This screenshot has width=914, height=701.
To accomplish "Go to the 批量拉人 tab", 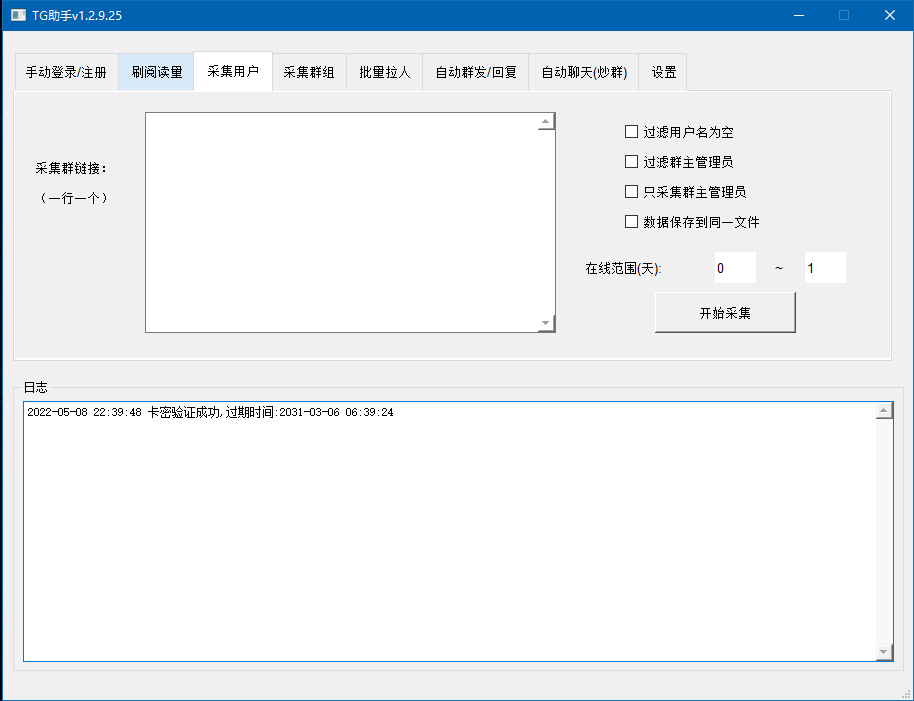I will [x=385, y=72].
